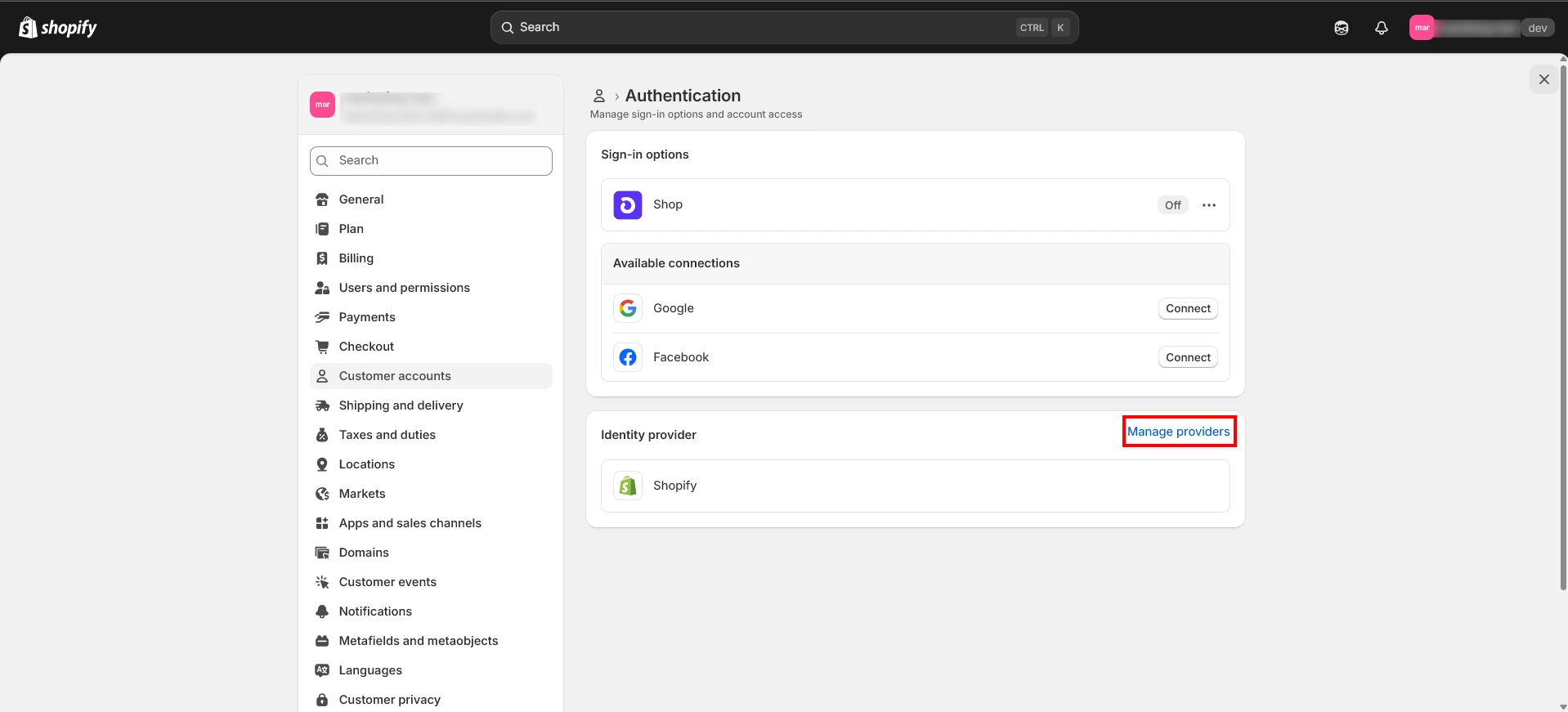Connect Google sign-in

coord(1188,308)
